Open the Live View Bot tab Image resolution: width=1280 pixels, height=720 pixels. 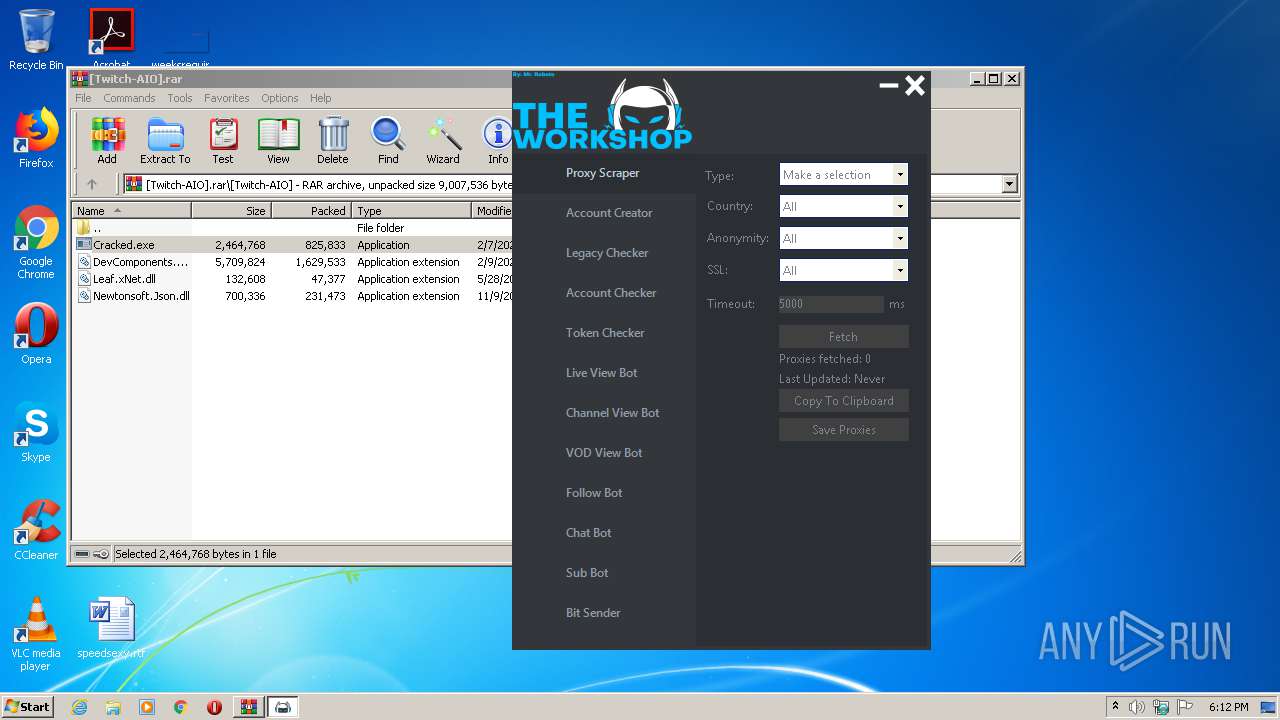coord(601,373)
